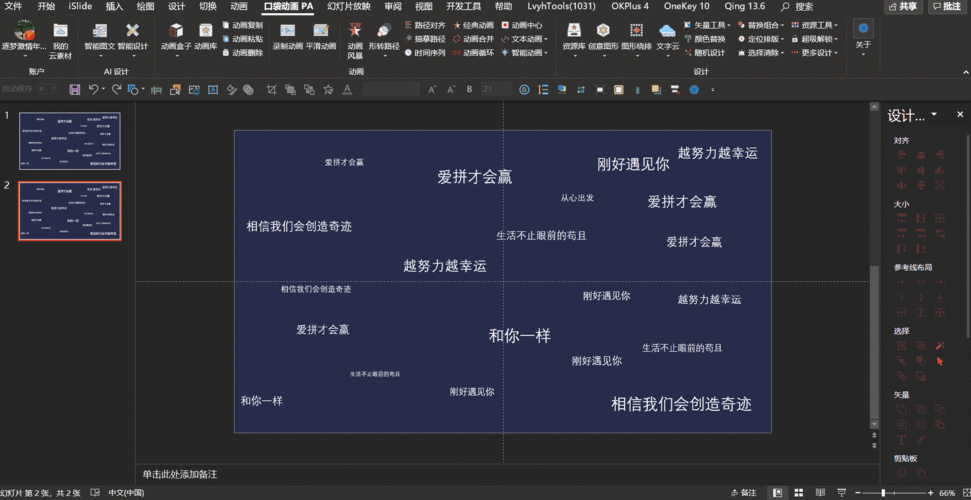The width and height of the screenshot is (971, 500).
Task: Close the 设计 side pane
Action: [x=960, y=115]
